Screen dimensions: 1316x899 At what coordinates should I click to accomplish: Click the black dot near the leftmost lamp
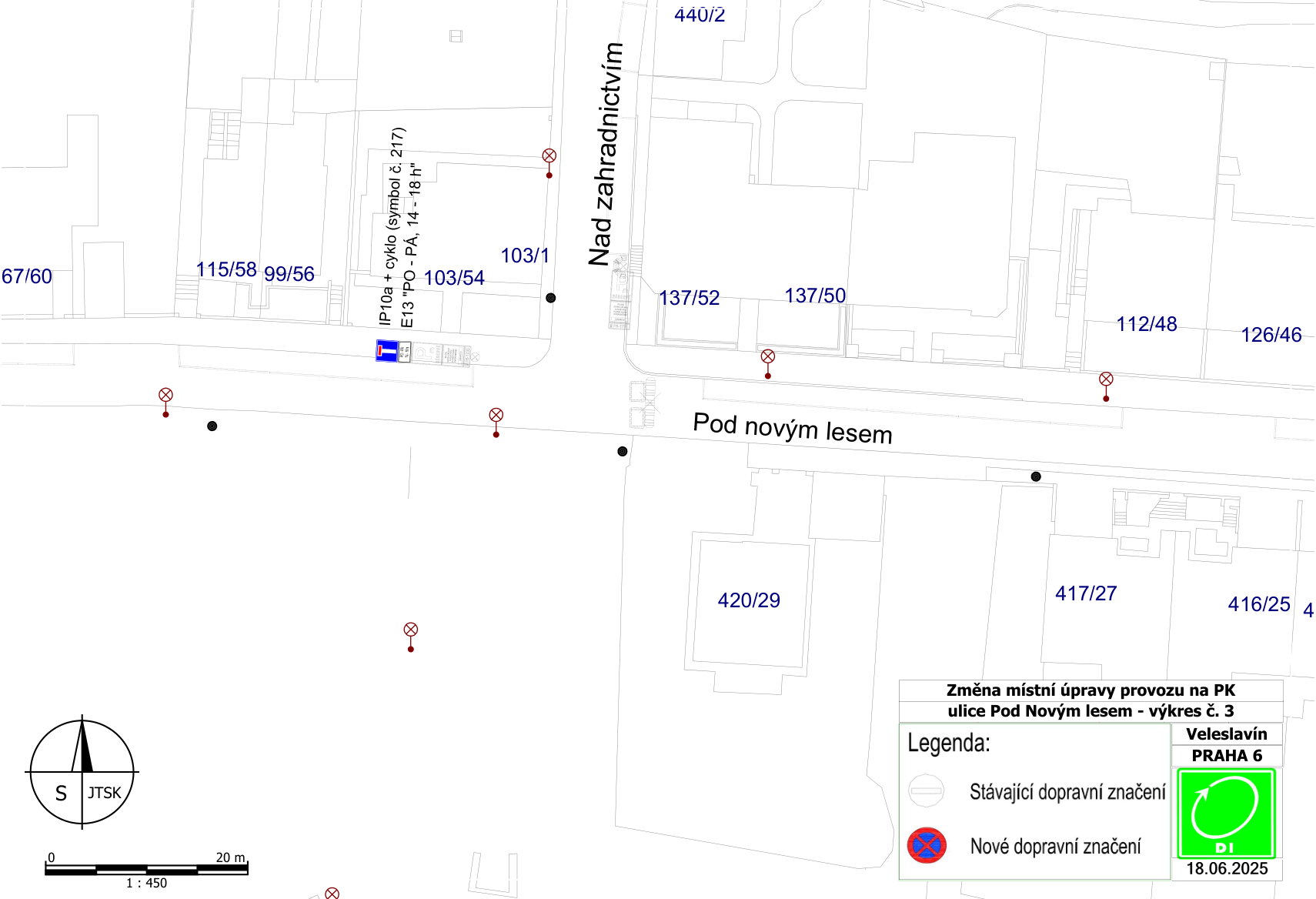tap(212, 426)
